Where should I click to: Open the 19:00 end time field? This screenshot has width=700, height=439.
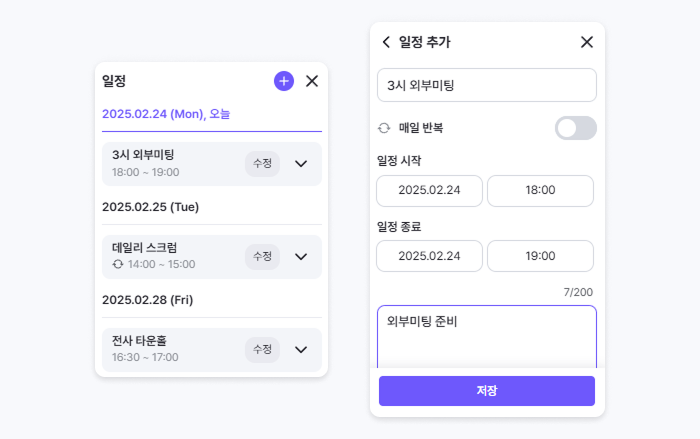click(x=540, y=256)
